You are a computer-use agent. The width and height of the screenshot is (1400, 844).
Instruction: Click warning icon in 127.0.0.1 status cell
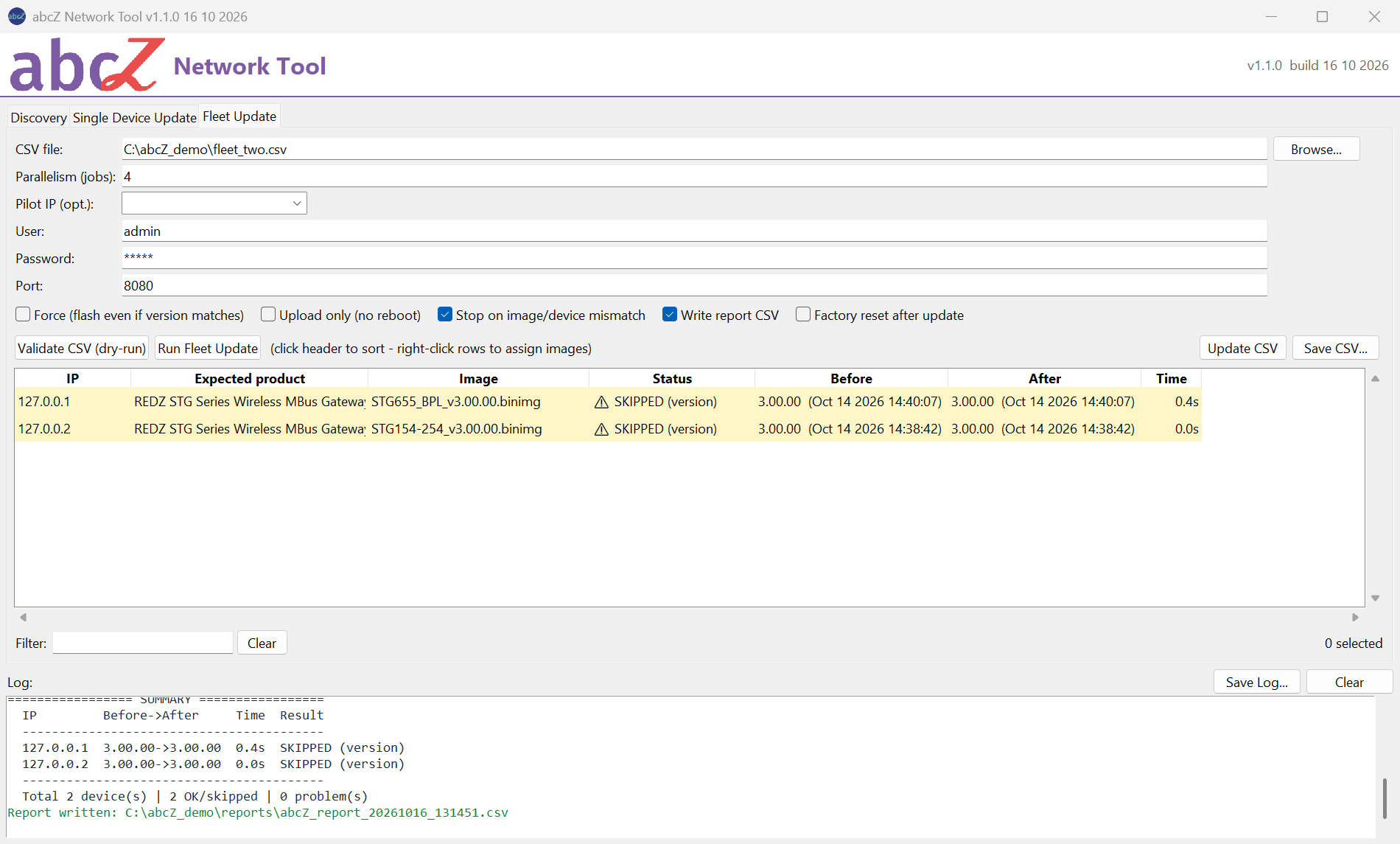click(601, 402)
